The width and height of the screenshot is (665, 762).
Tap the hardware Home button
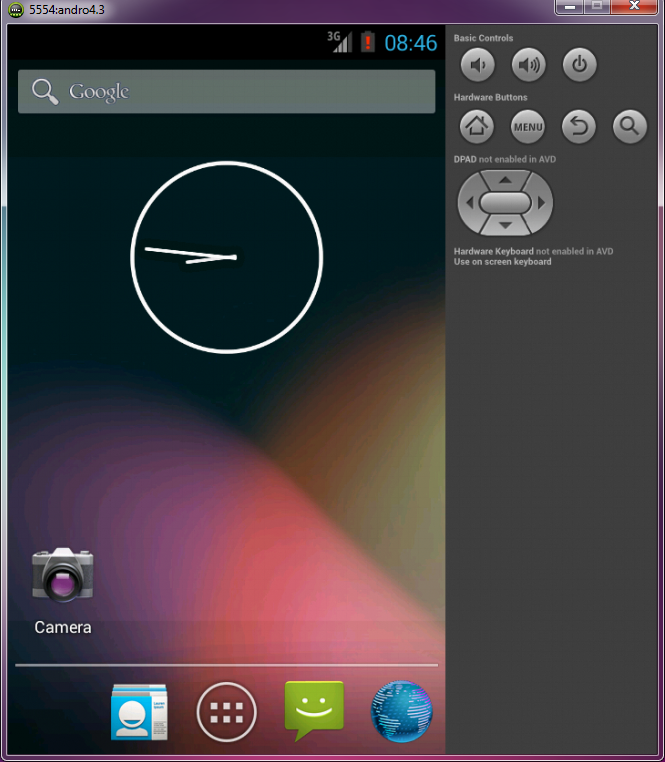[476, 126]
